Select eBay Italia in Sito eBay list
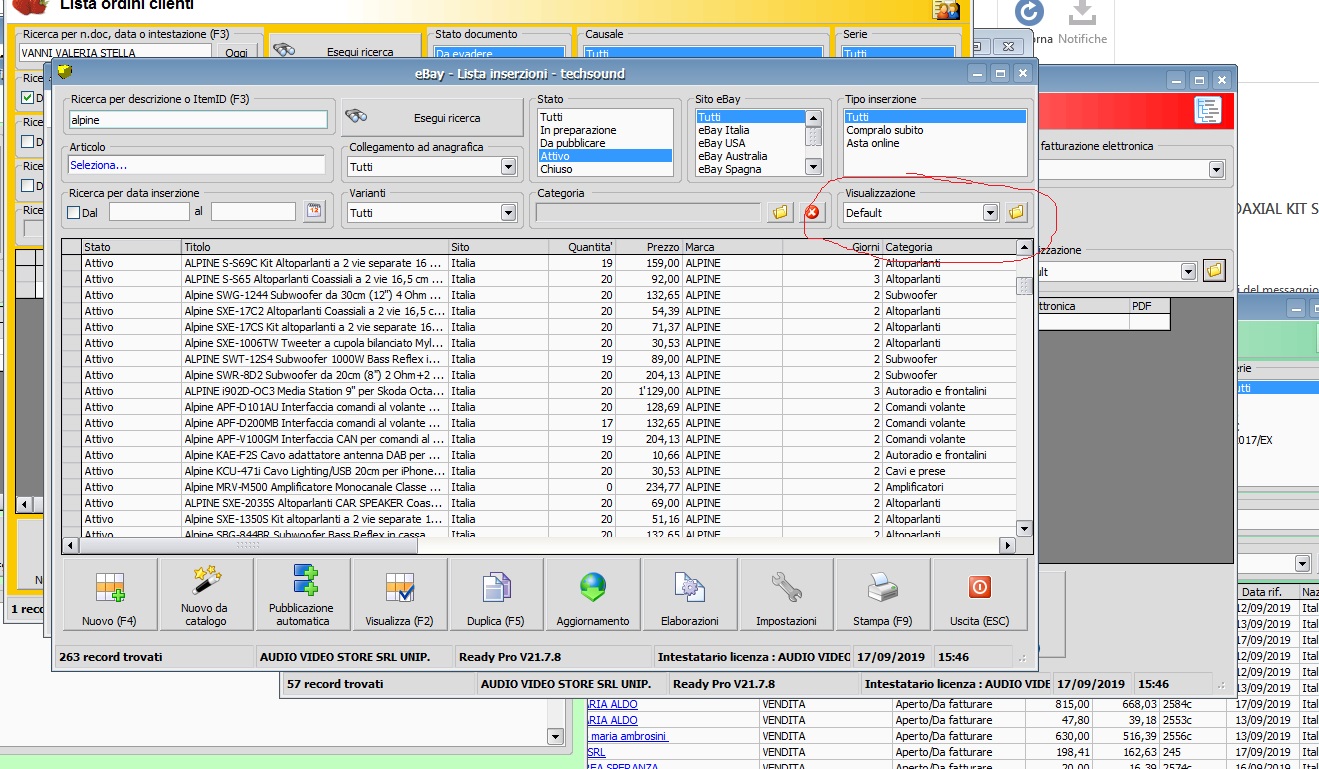Viewport: 1319px width, 769px height. click(750, 130)
